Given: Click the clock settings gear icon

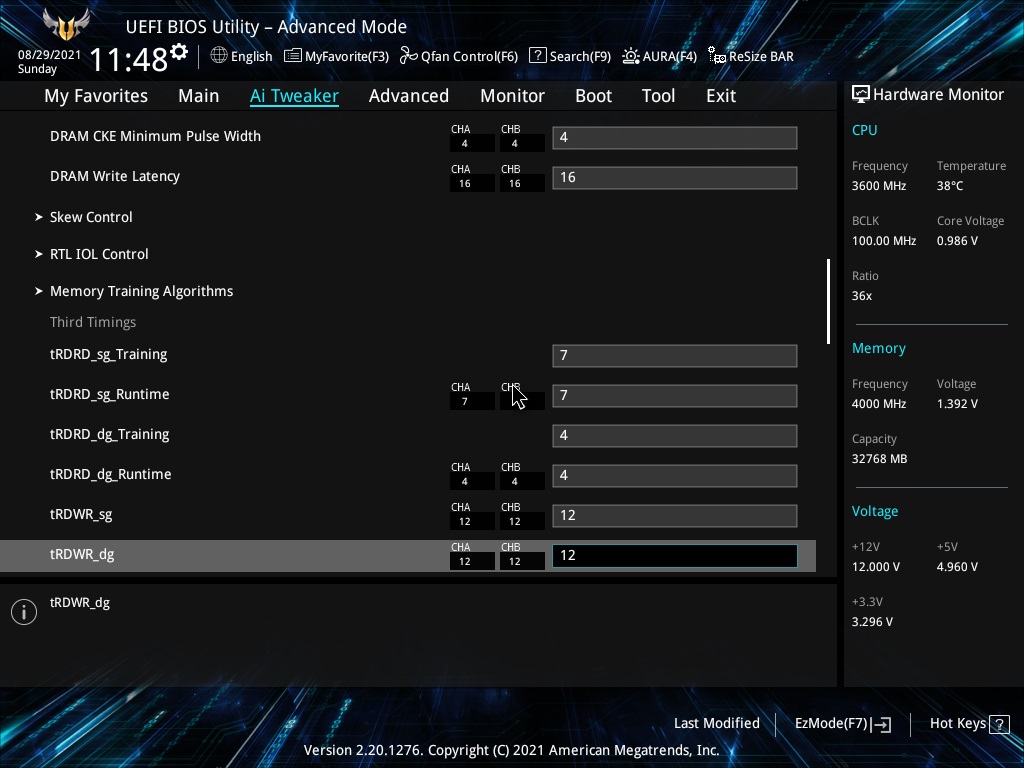Looking at the screenshot, I should click(179, 52).
